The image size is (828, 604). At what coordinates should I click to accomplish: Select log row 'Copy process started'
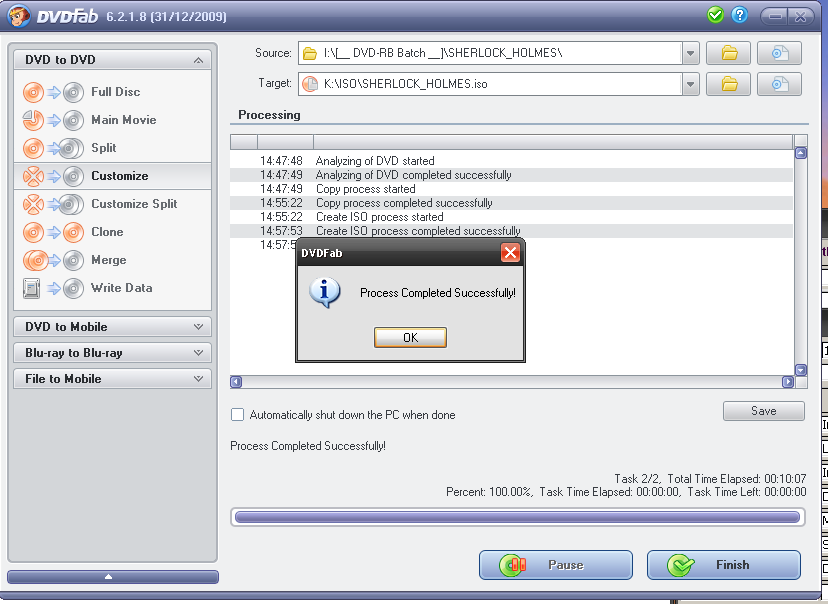[511, 188]
